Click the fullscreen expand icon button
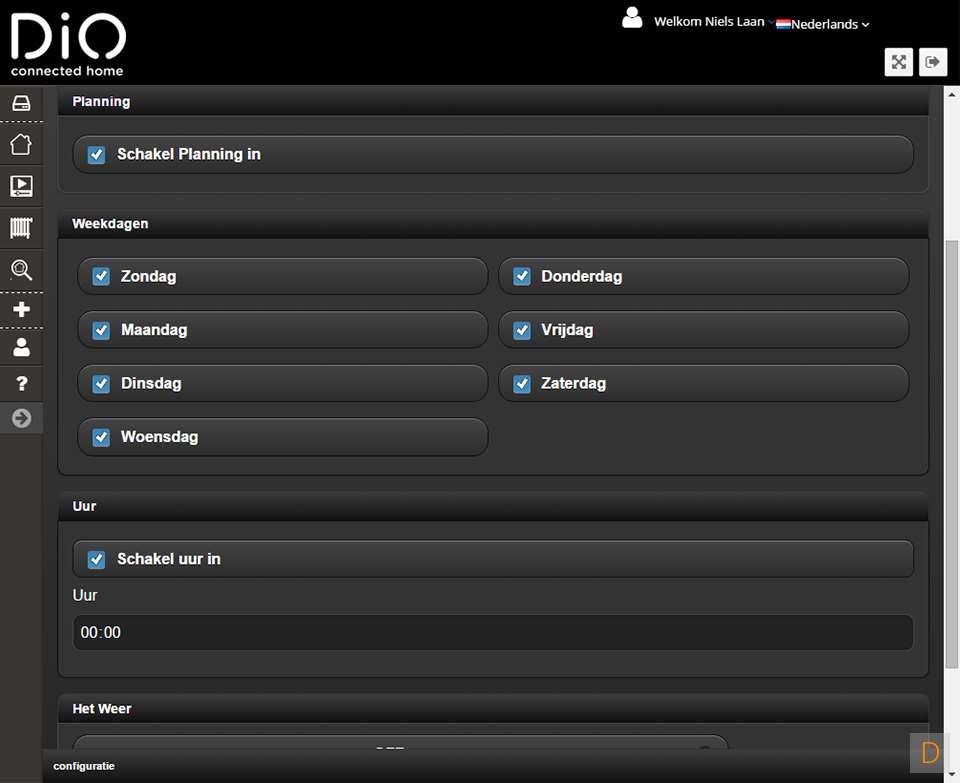The height and width of the screenshot is (783, 960). pyautogui.click(x=899, y=62)
